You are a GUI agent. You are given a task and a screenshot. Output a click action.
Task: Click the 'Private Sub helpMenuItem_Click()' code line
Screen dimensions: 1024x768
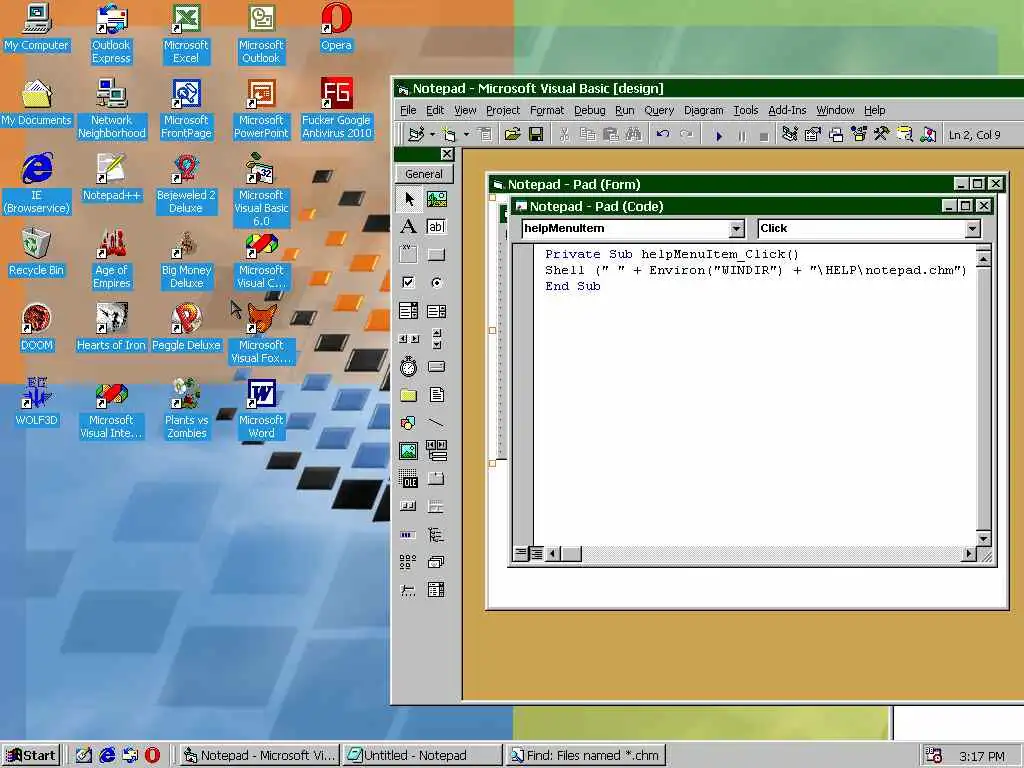[x=672, y=255]
